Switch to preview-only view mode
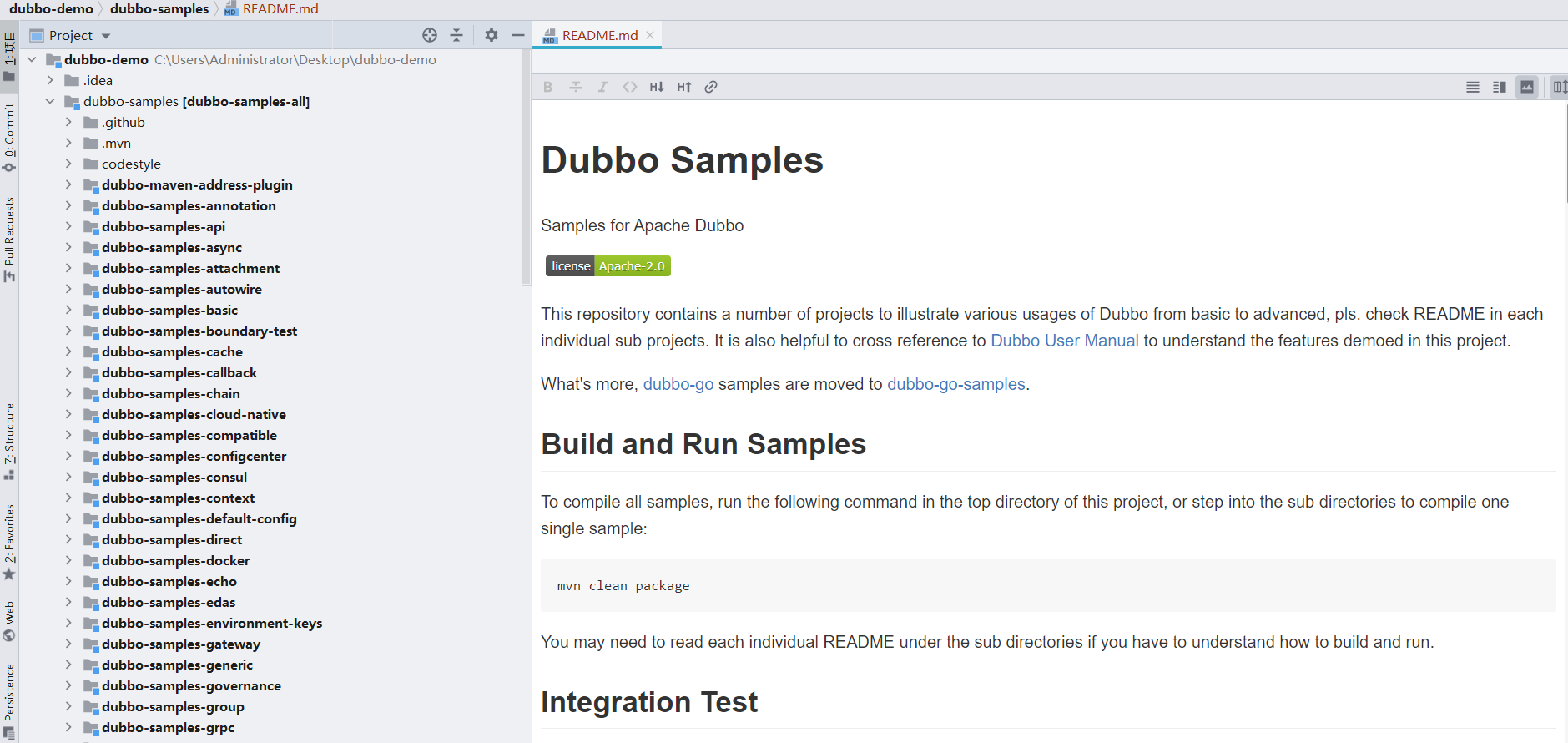1568x743 pixels. coord(1527,87)
